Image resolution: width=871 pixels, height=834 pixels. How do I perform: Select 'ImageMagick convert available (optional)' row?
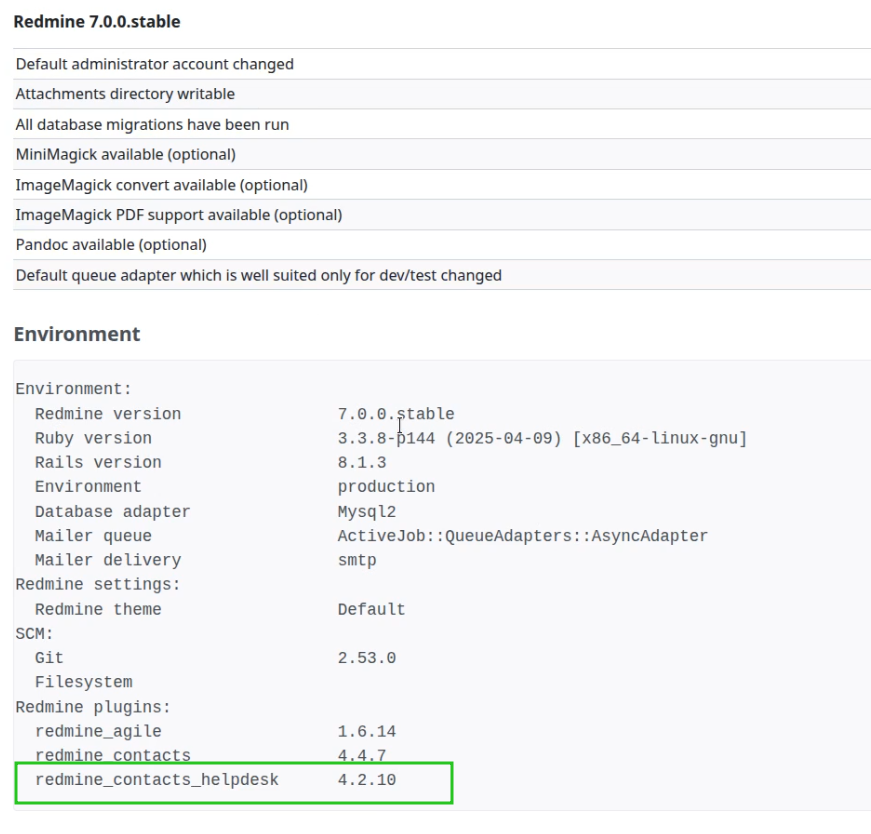[x=442, y=185]
